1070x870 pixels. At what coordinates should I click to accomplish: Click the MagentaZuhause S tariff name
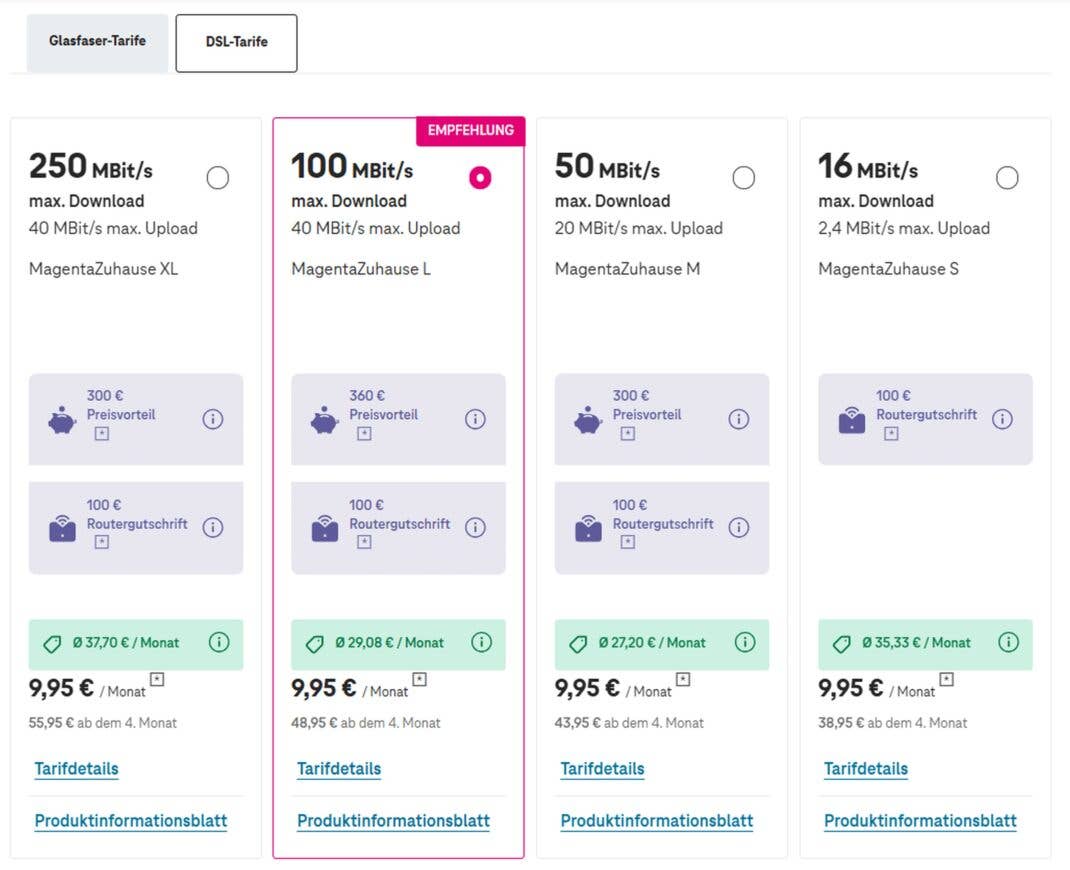[888, 269]
